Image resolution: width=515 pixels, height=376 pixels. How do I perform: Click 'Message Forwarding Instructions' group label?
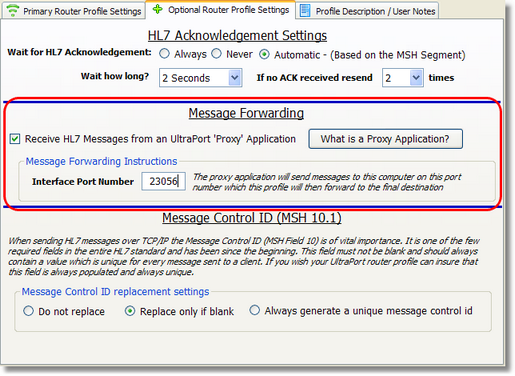[x=101, y=161]
